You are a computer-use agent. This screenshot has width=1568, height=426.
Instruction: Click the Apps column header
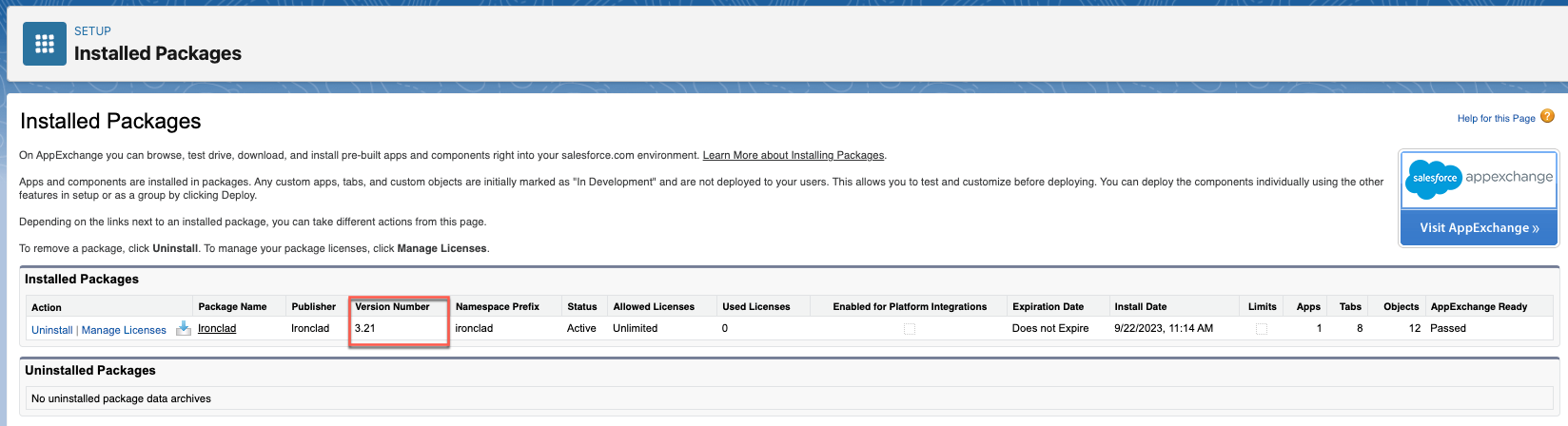coord(1308,306)
